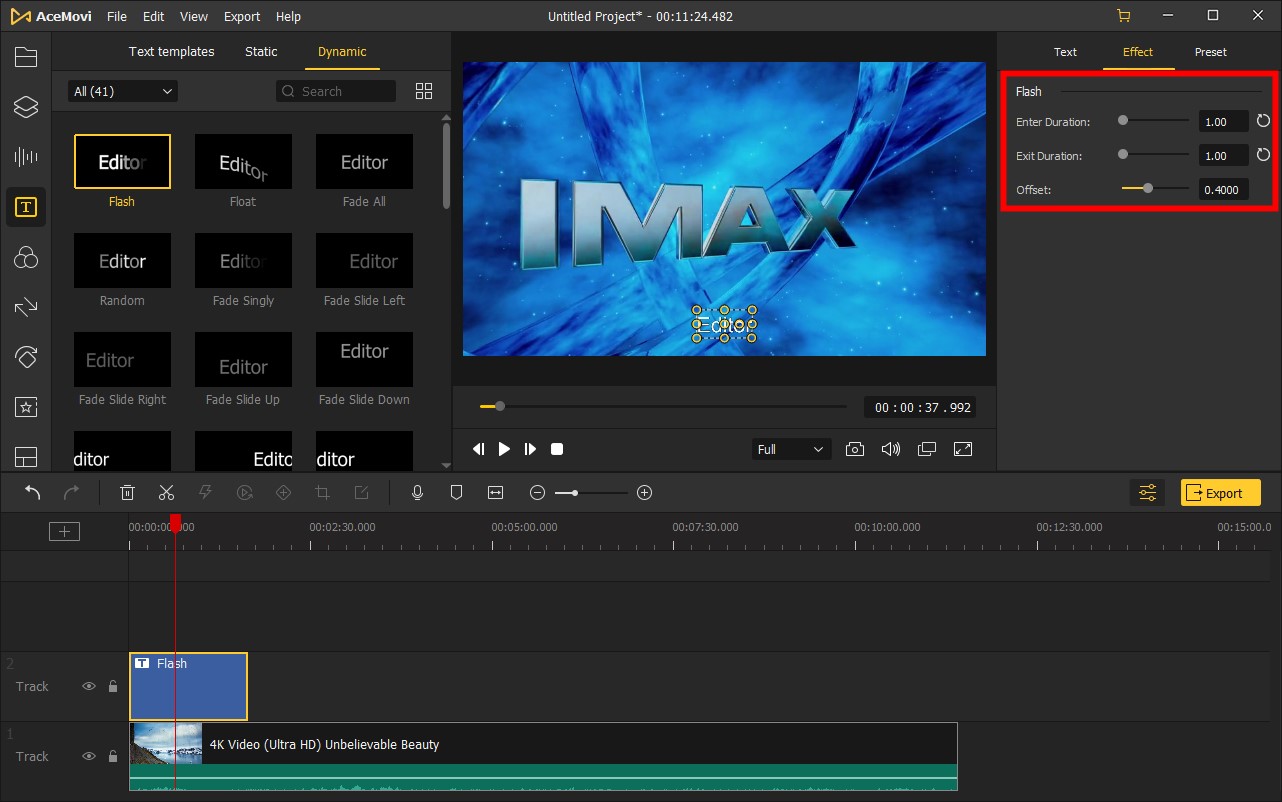Switch templates to grid view
1282x802 pixels.
424,91
